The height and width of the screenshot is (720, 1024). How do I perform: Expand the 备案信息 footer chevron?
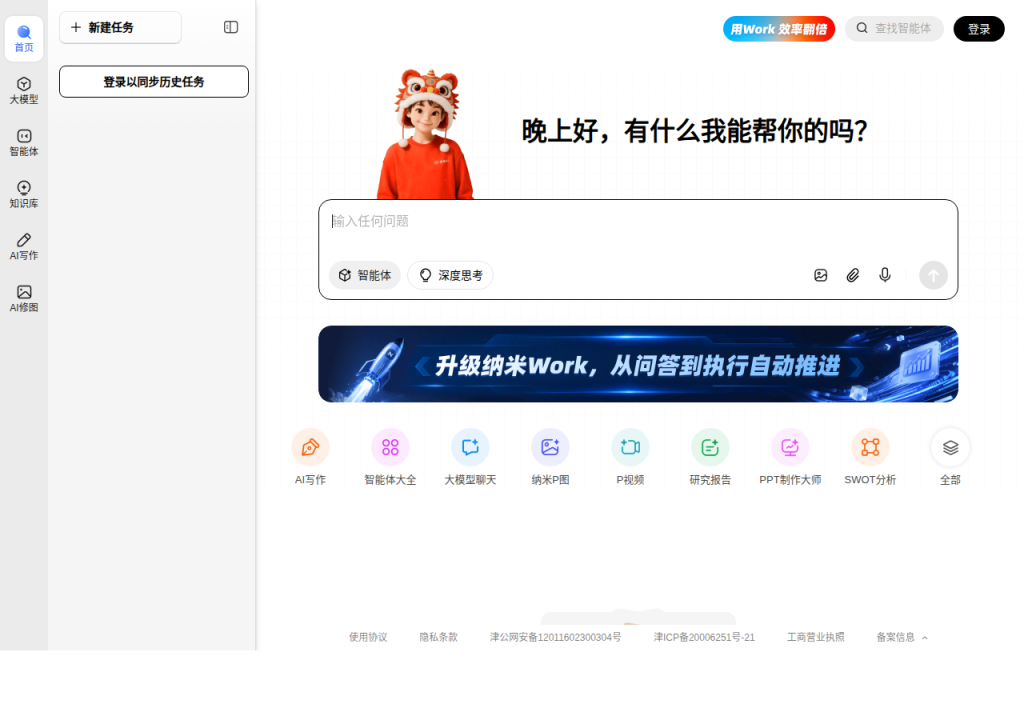(925, 638)
